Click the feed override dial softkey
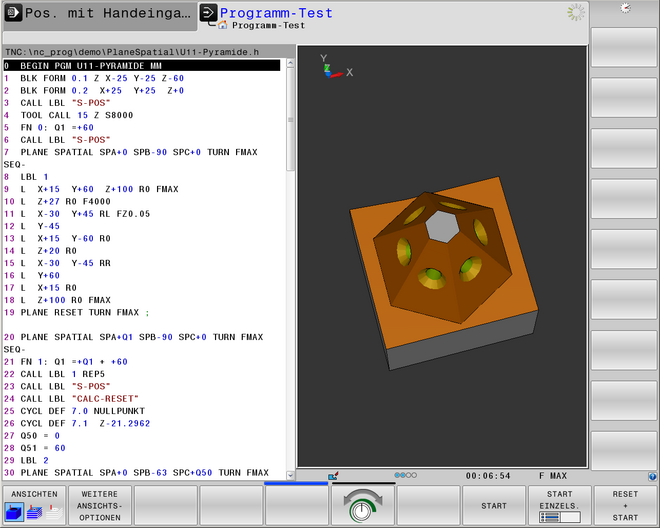Screen dimensions: 660x528 click(x=361, y=506)
